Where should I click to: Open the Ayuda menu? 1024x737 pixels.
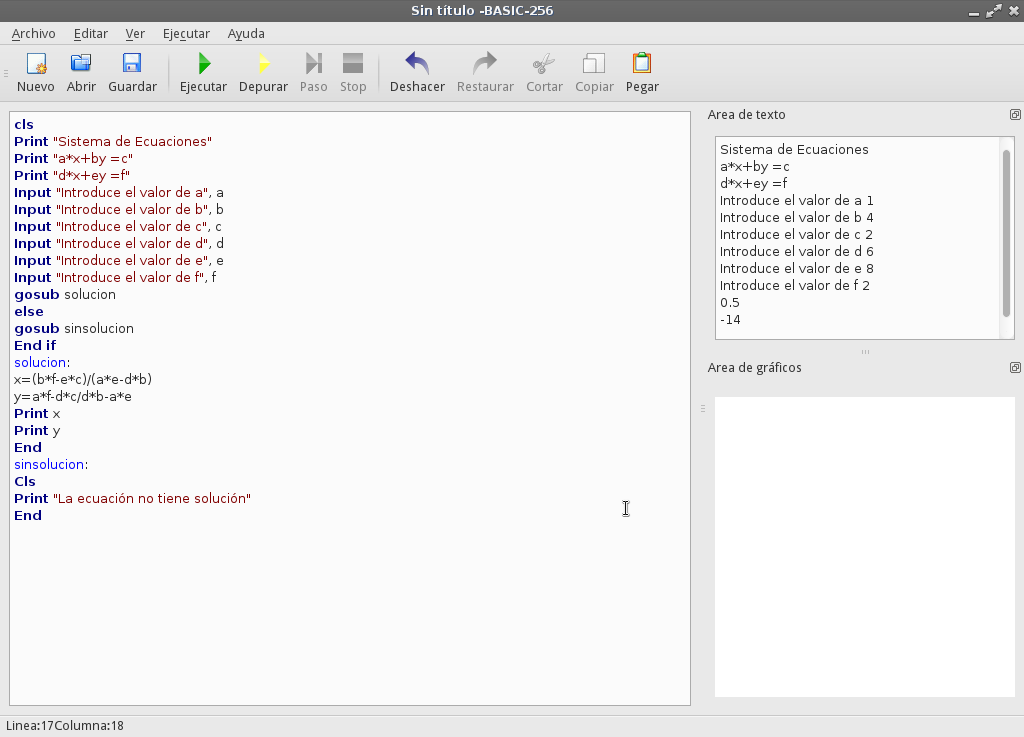point(246,33)
